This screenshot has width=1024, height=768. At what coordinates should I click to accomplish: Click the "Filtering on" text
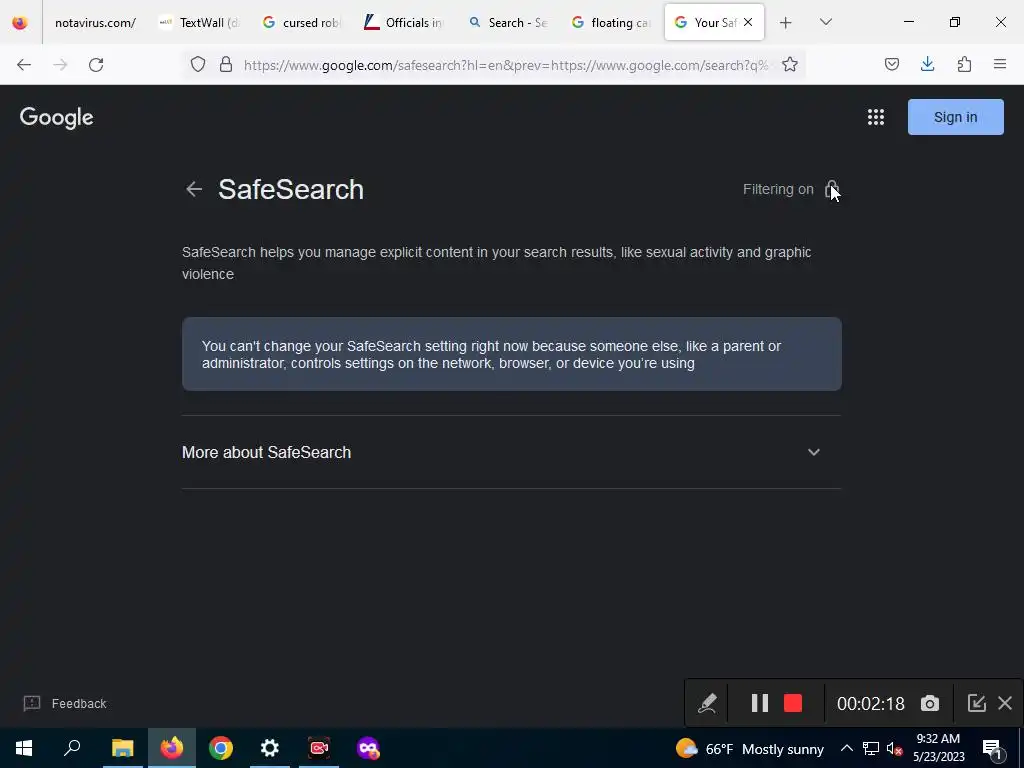click(778, 189)
